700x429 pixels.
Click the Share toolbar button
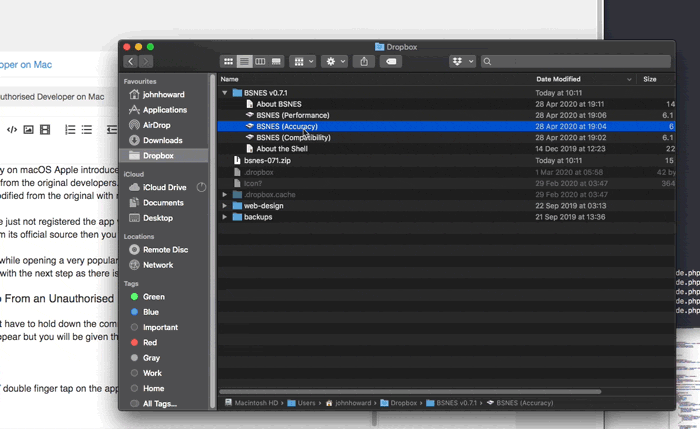[364, 62]
